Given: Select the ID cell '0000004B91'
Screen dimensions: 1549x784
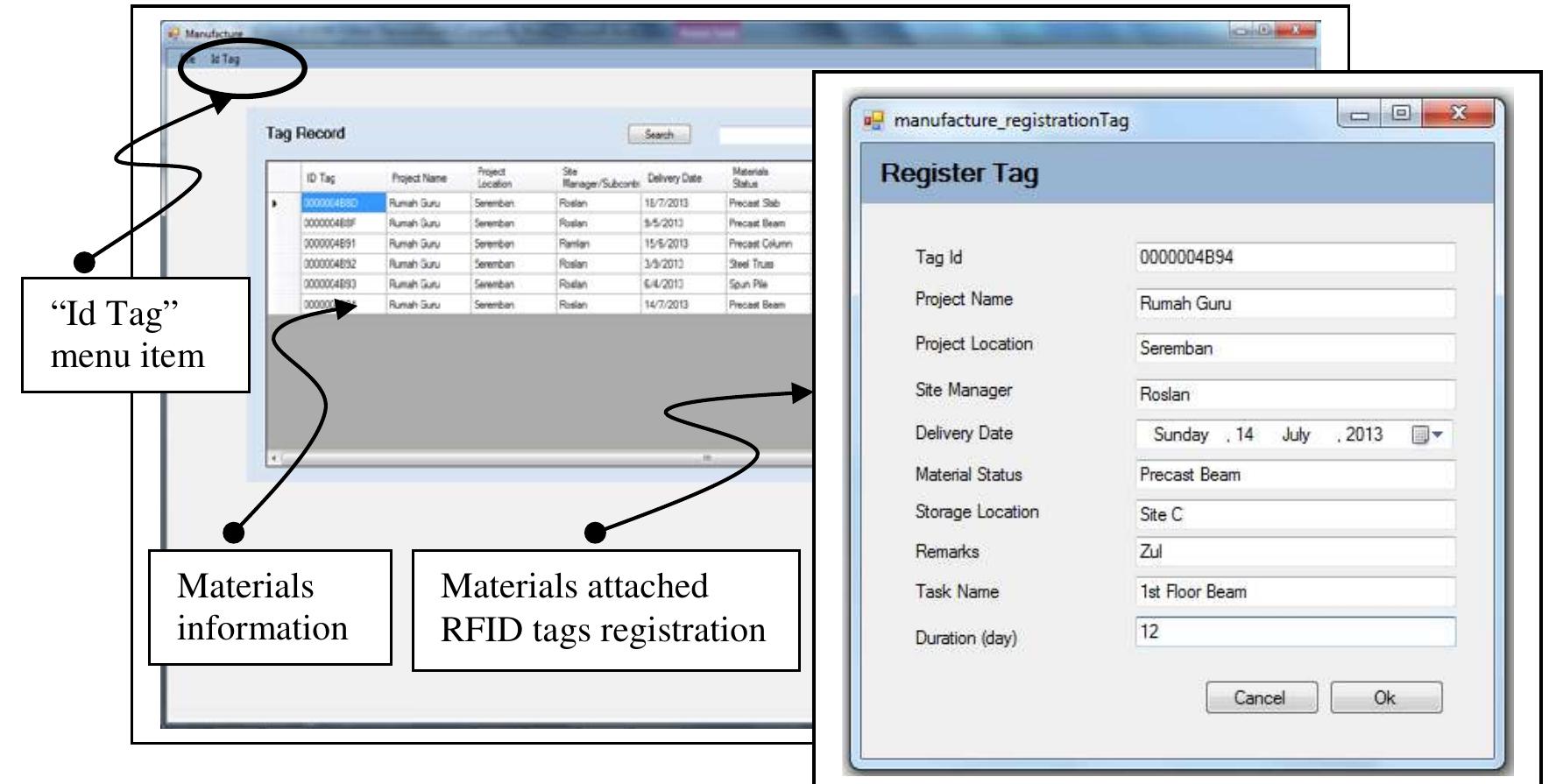Looking at the screenshot, I should click(x=343, y=244).
